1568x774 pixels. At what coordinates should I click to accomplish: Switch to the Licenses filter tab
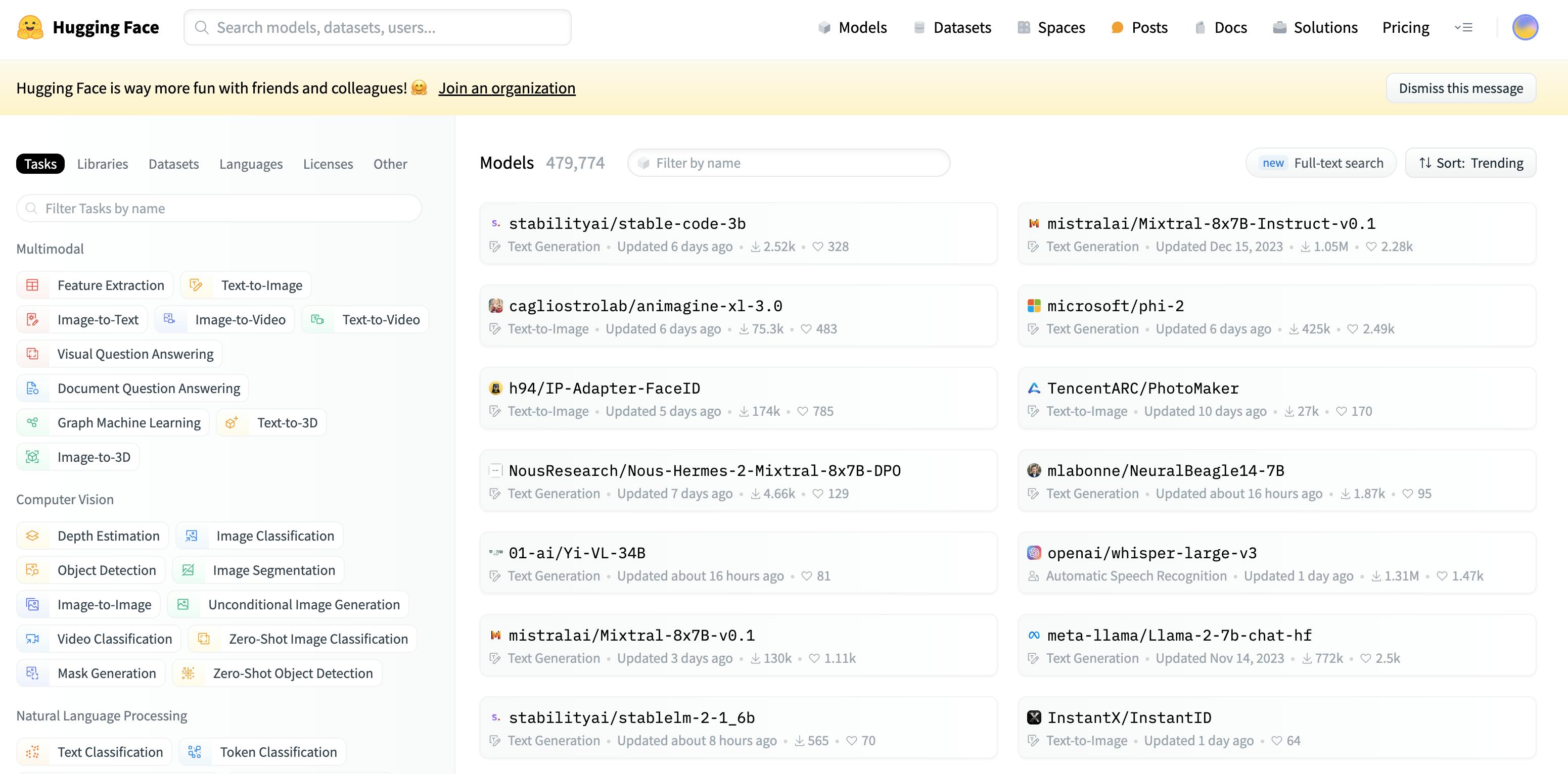(328, 164)
